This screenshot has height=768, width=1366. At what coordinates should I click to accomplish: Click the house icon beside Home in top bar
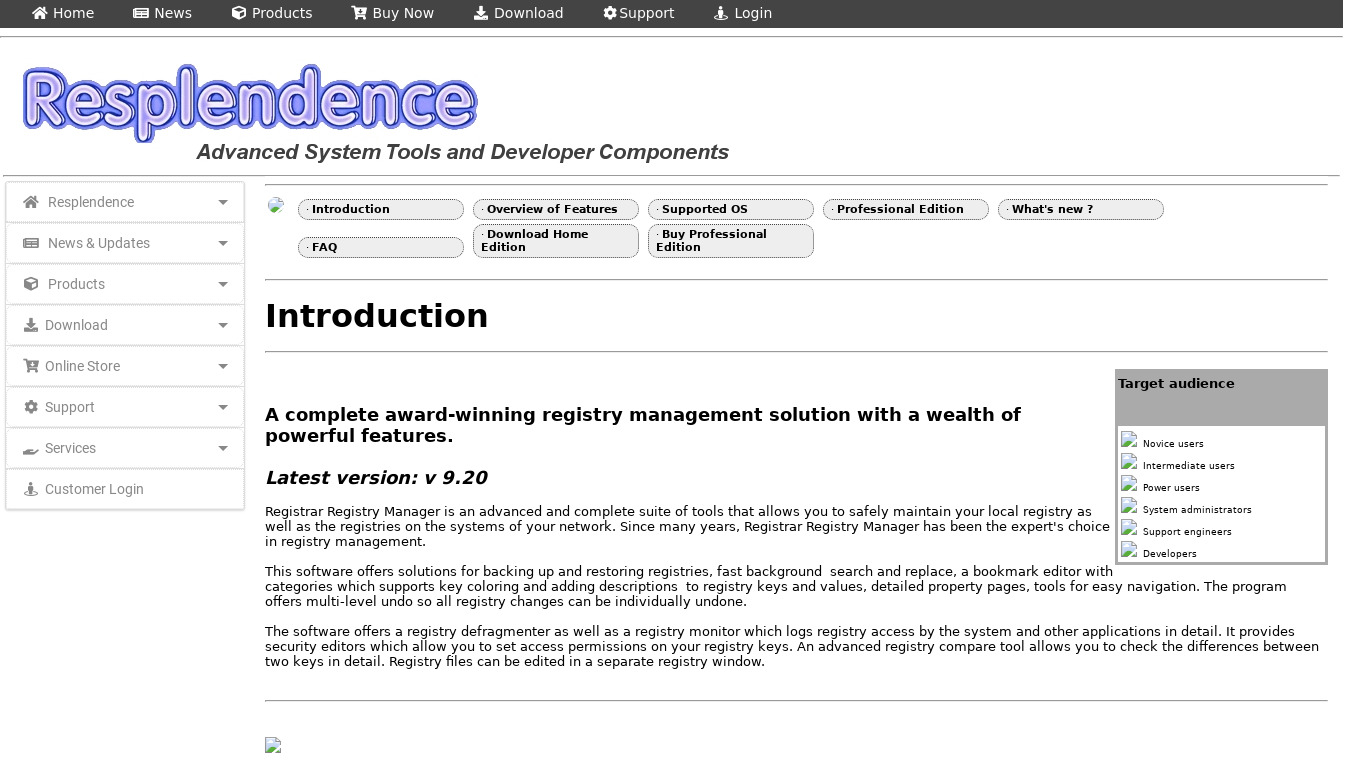point(40,13)
